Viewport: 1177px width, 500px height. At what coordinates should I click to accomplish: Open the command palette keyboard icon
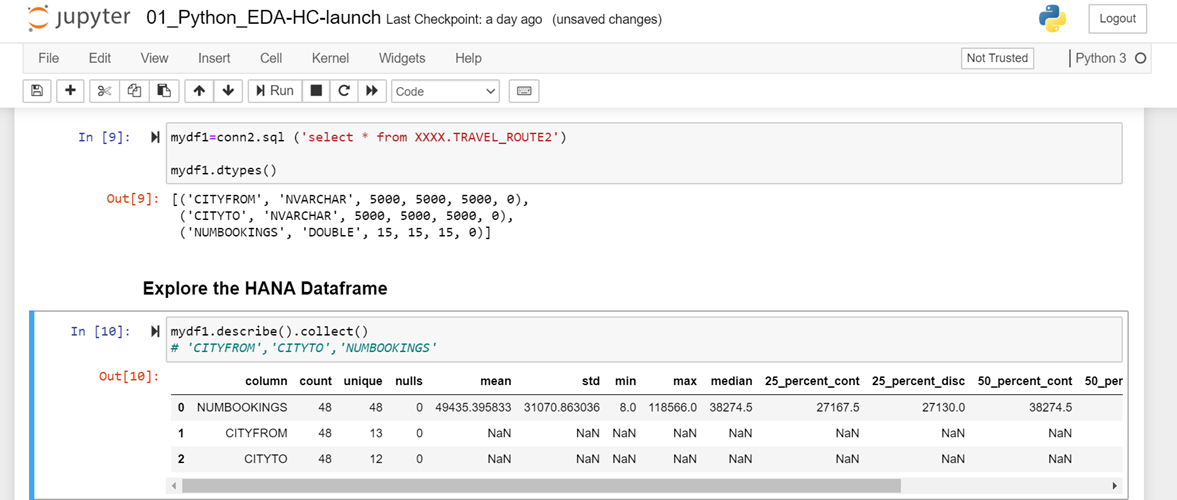[524, 91]
